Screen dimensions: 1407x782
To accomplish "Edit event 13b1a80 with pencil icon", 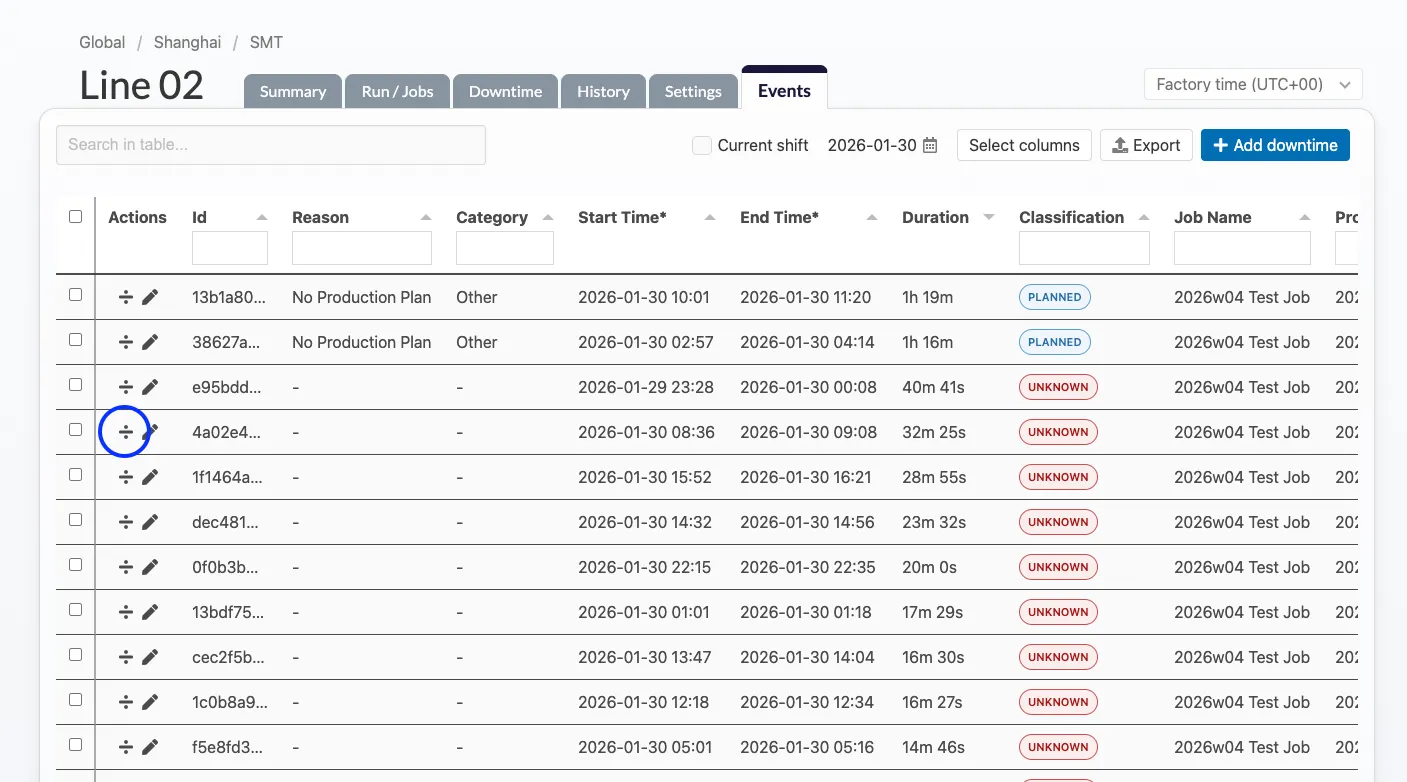I will tap(150, 297).
